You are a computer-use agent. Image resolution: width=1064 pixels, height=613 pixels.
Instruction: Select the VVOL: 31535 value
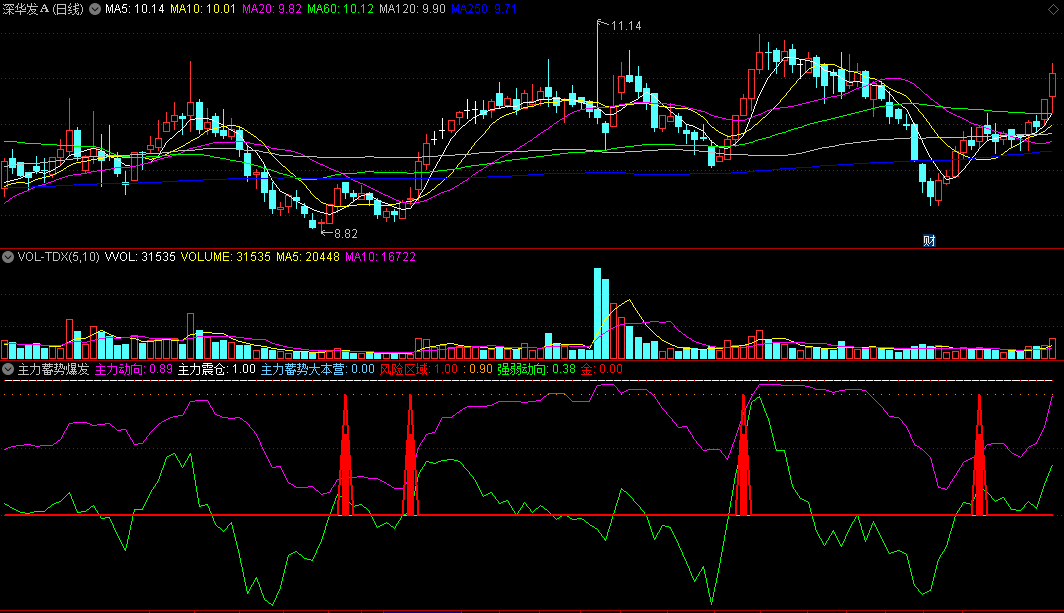click(140, 257)
